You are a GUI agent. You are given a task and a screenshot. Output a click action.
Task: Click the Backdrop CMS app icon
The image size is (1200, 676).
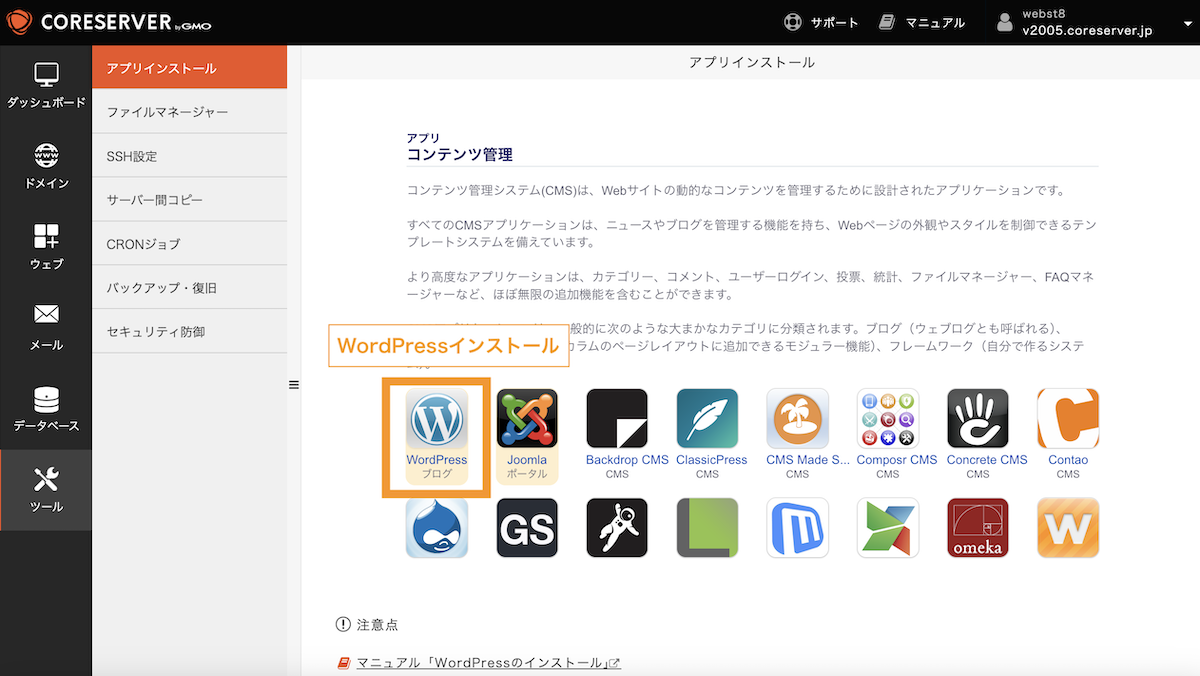coord(617,419)
